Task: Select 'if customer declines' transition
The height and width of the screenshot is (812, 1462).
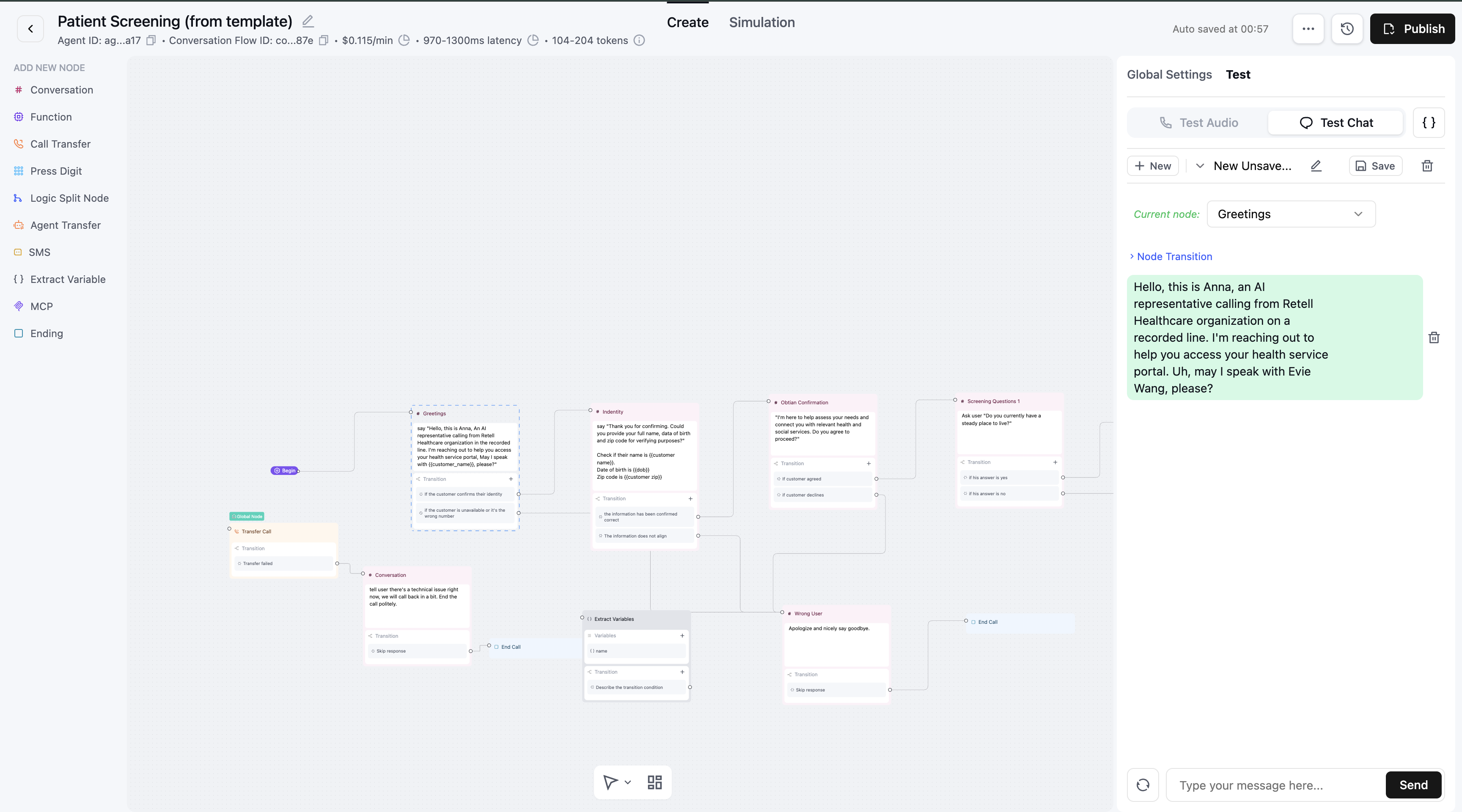Action: tap(824, 495)
